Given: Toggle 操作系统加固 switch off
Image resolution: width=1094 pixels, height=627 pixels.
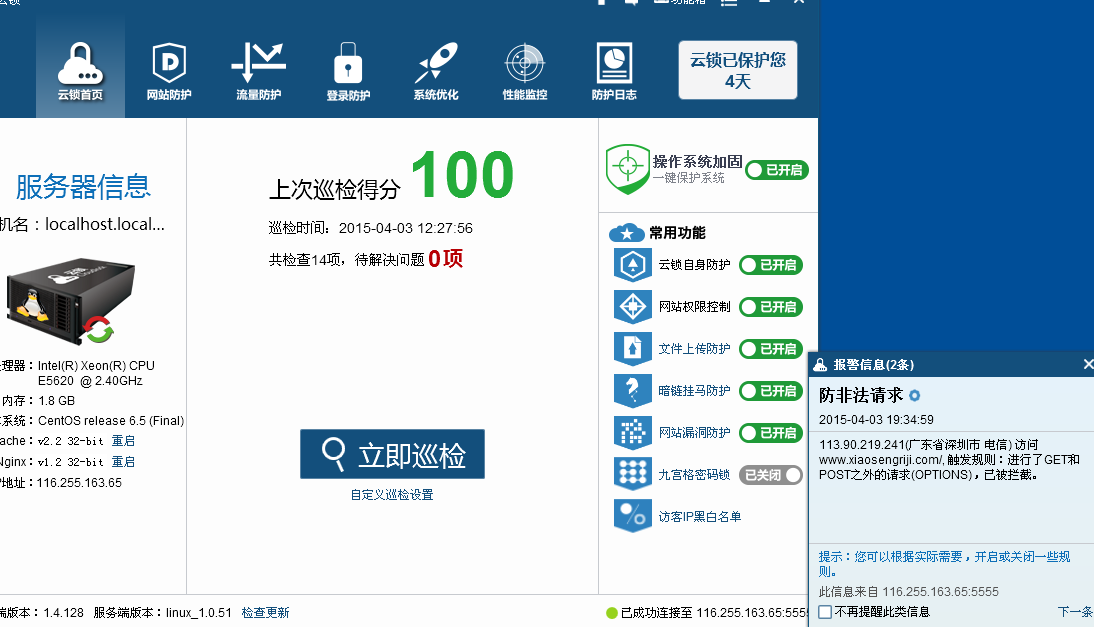Looking at the screenshot, I should coord(776,170).
